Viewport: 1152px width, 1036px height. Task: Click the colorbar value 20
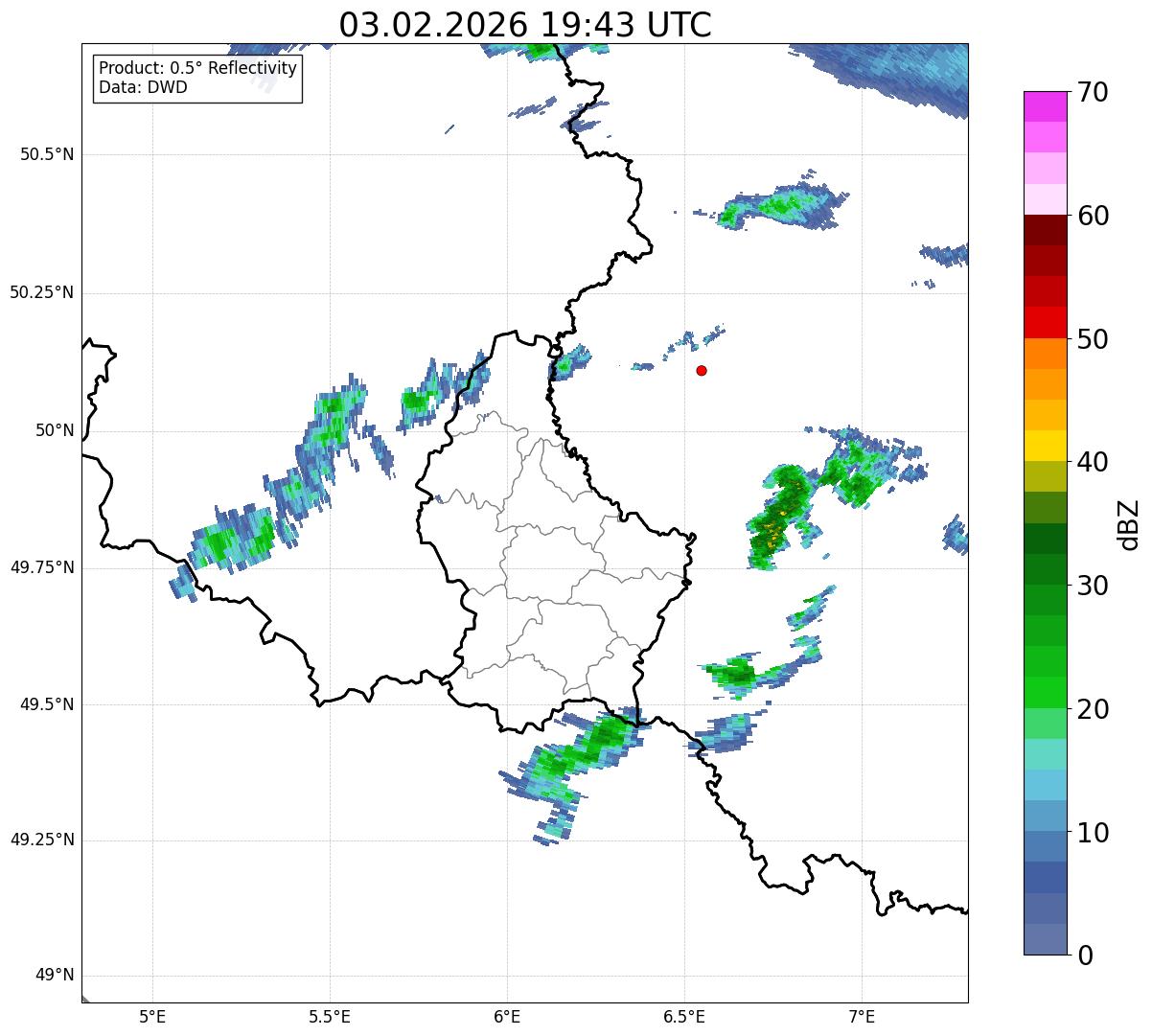point(1093,709)
